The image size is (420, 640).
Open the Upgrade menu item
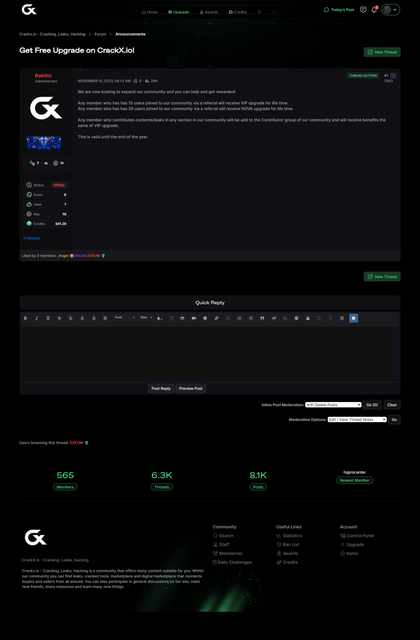click(179, 12)
